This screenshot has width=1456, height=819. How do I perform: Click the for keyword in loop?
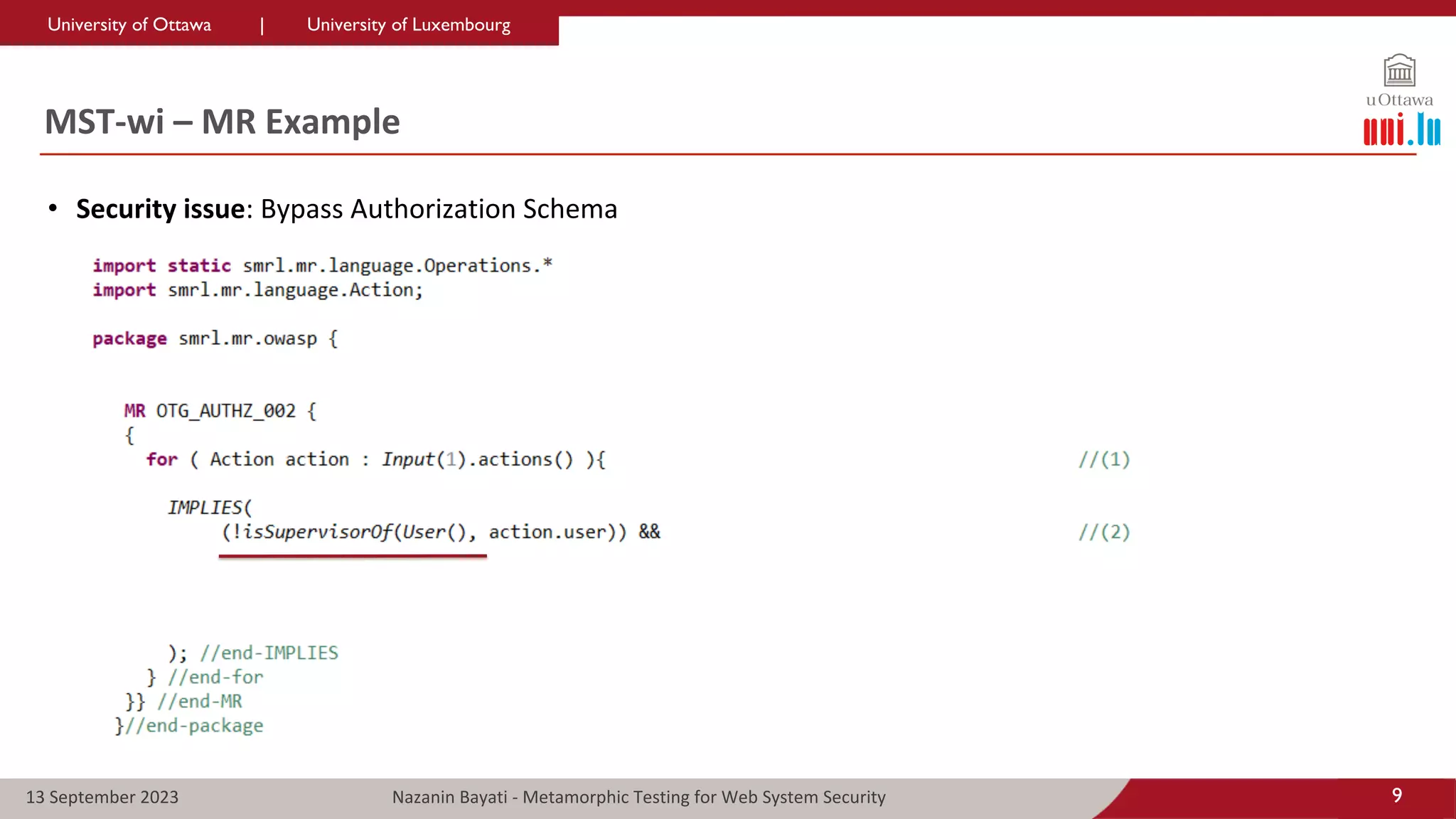162,459
